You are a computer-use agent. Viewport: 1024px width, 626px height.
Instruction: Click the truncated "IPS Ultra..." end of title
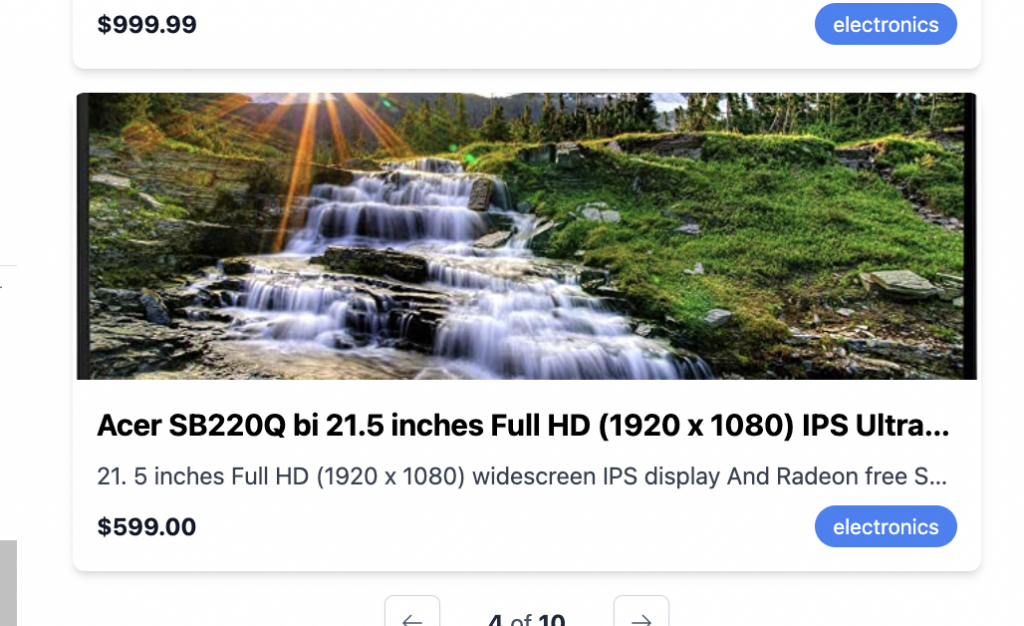875,426
